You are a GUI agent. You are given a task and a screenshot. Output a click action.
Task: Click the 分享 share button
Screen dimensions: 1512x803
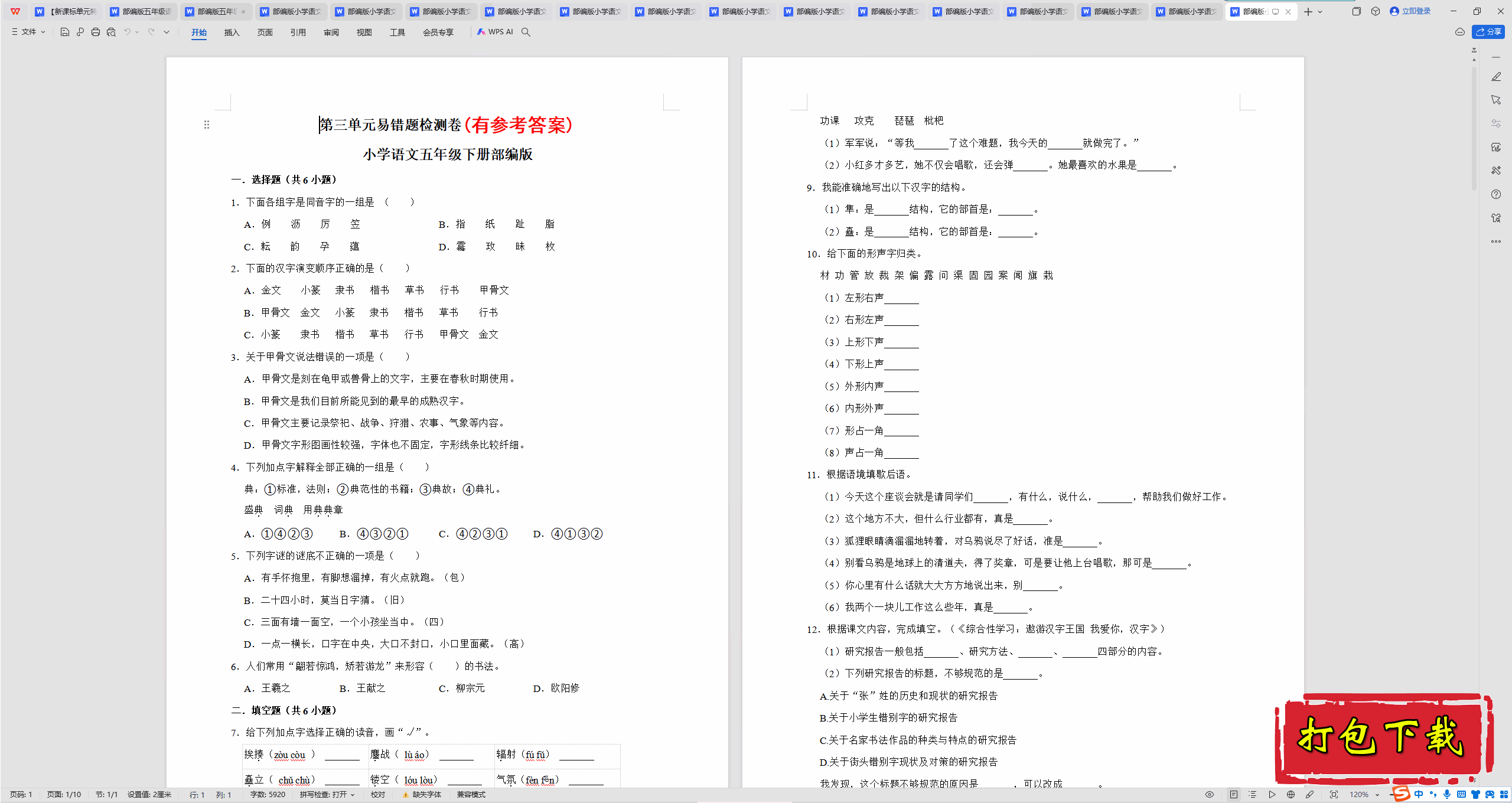click(1488, 32)
